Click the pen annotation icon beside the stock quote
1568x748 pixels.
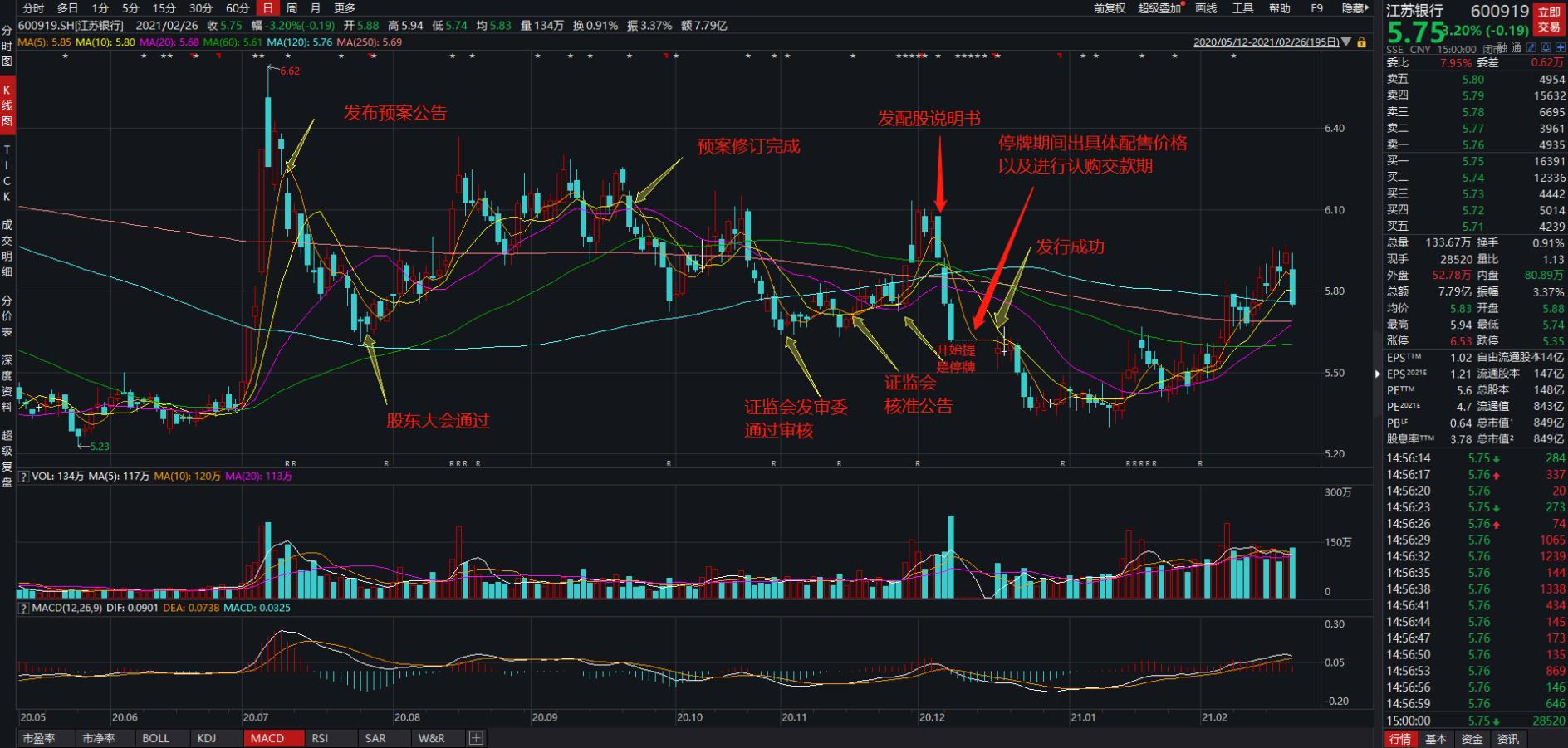[x=1531, y=49]
